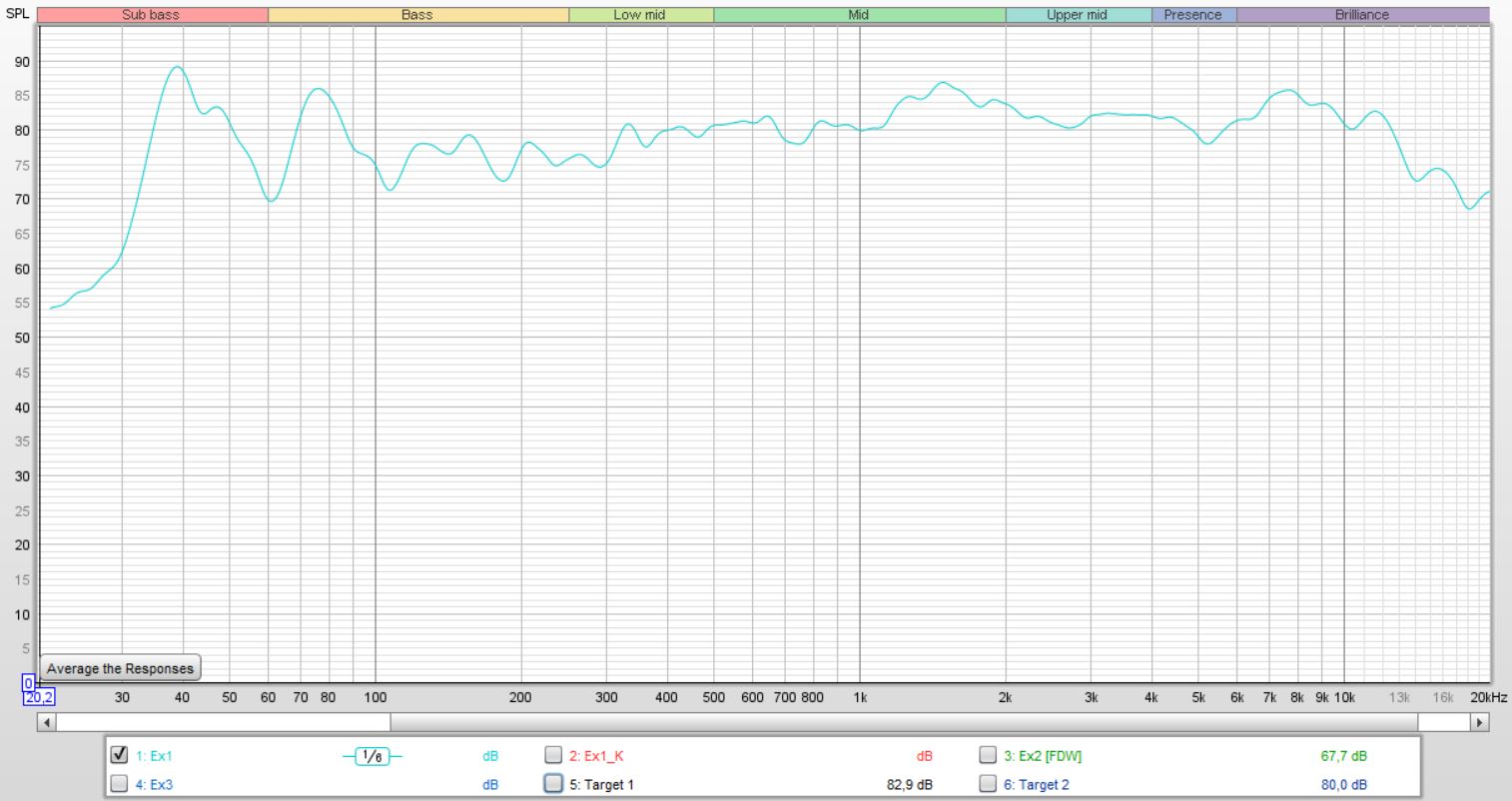
Task: Click the 2: Ex1_K trace name
Action: [x=596, y=757]
